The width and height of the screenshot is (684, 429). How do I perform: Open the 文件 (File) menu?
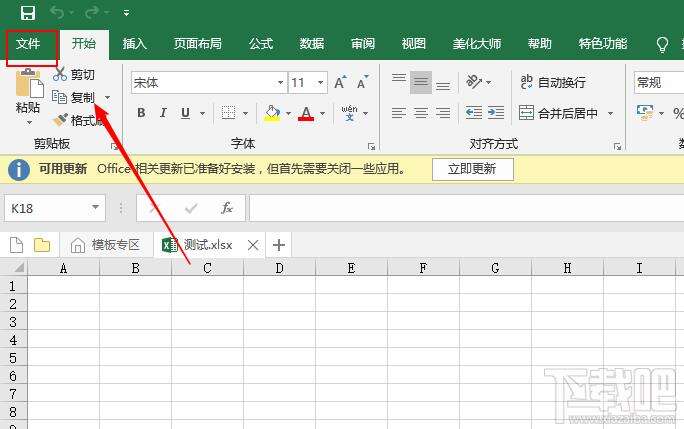(x=28, y=44)
